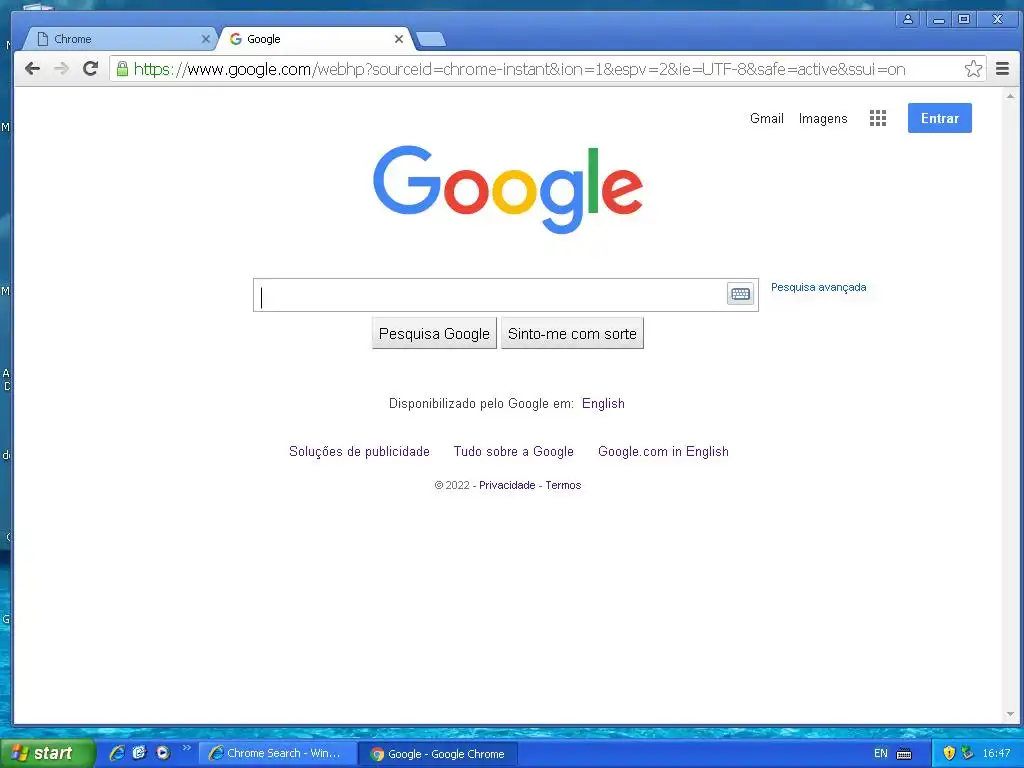This screenshot has height=768, width=1024.
Task: Open Tudo sobre a Google link
Action: 513,451
